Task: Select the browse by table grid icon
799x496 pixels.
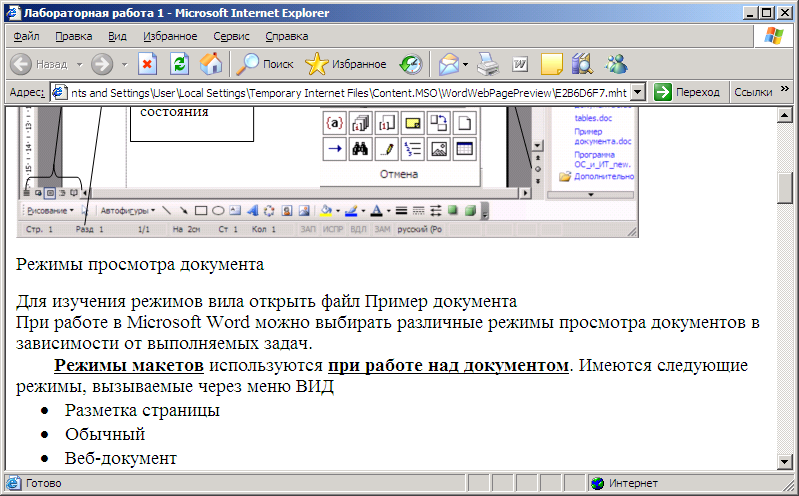Action: click(x=464, y=149)
